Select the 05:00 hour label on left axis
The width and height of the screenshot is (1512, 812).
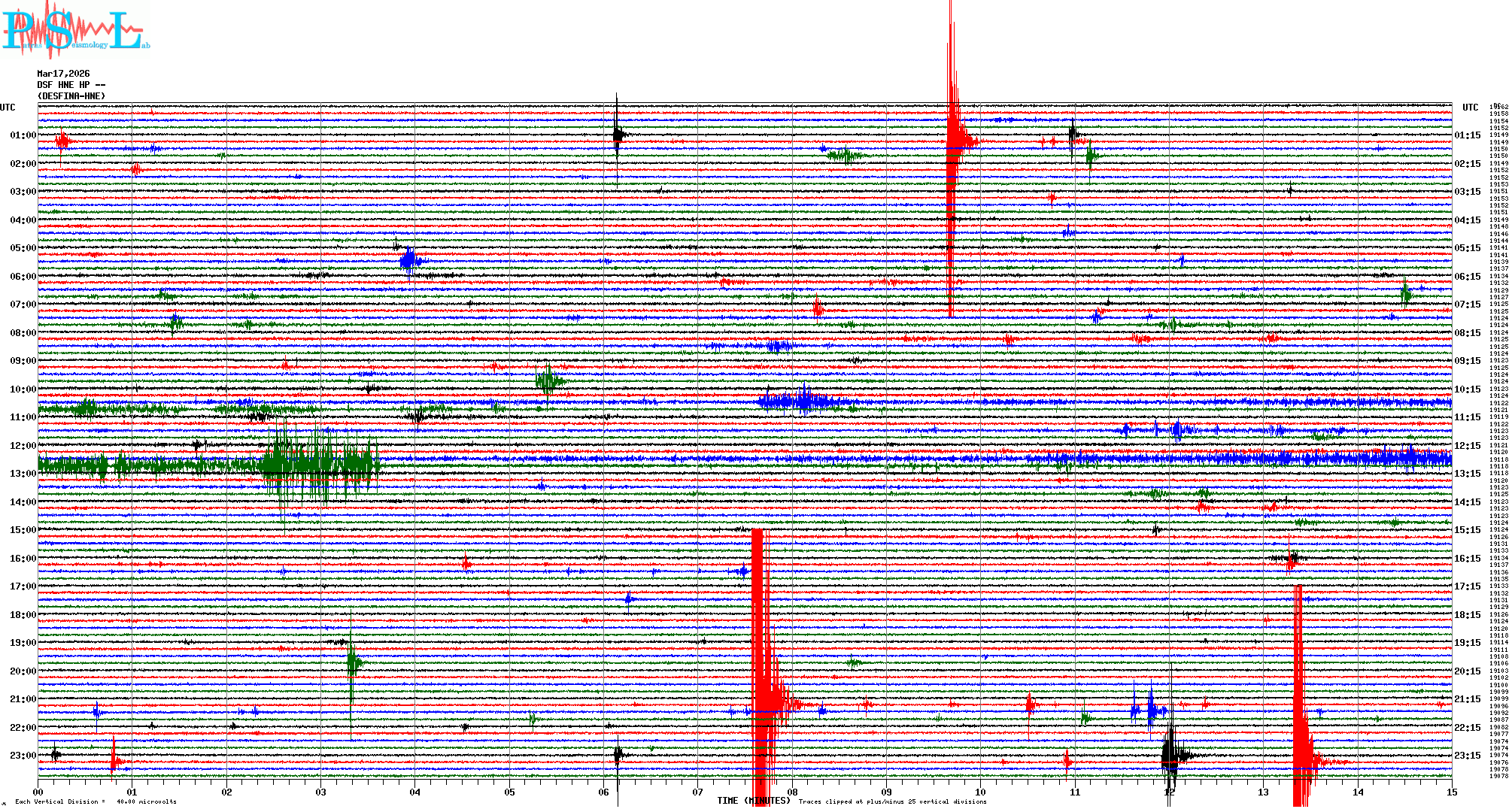[23, 248]
